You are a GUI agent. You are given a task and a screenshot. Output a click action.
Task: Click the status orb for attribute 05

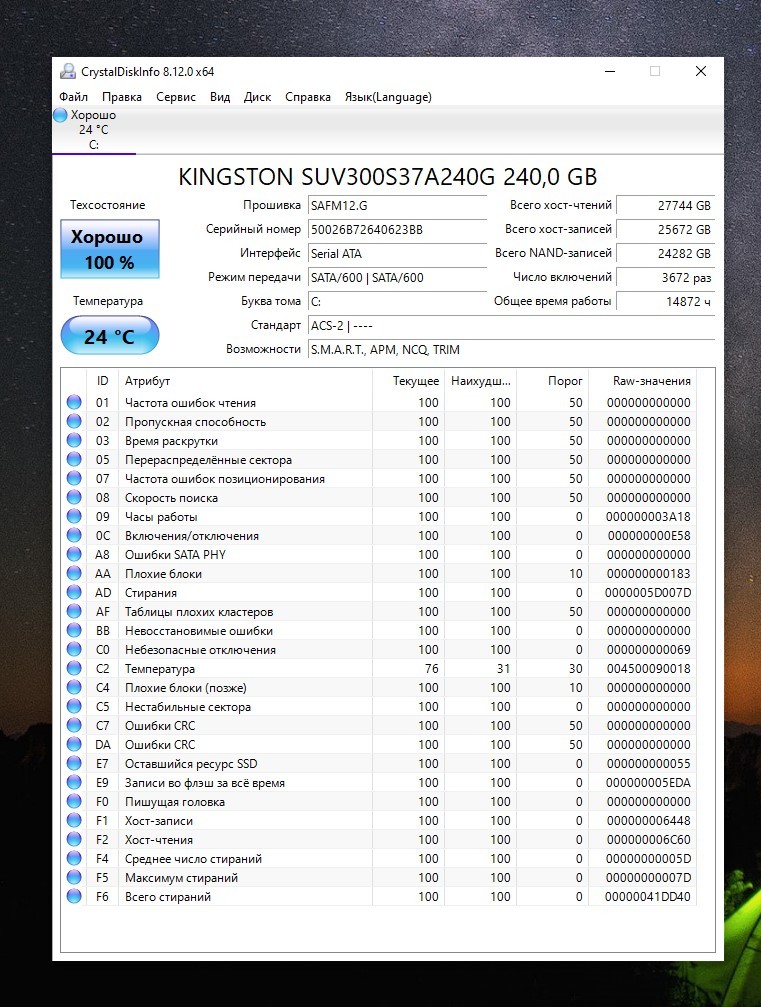click(x=74, y=459)
